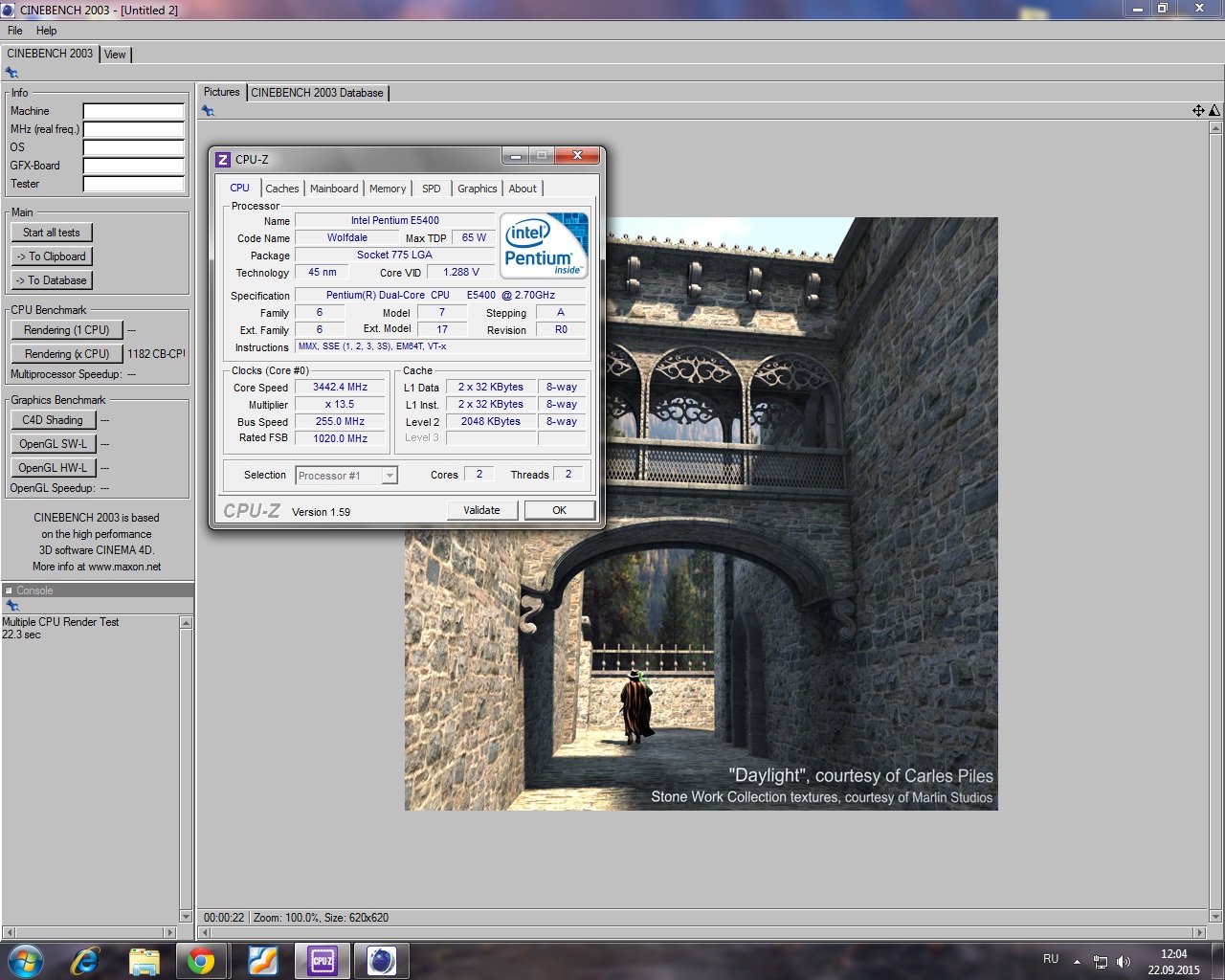
Task: Click www.maxon.net info text
Action: 124,567
